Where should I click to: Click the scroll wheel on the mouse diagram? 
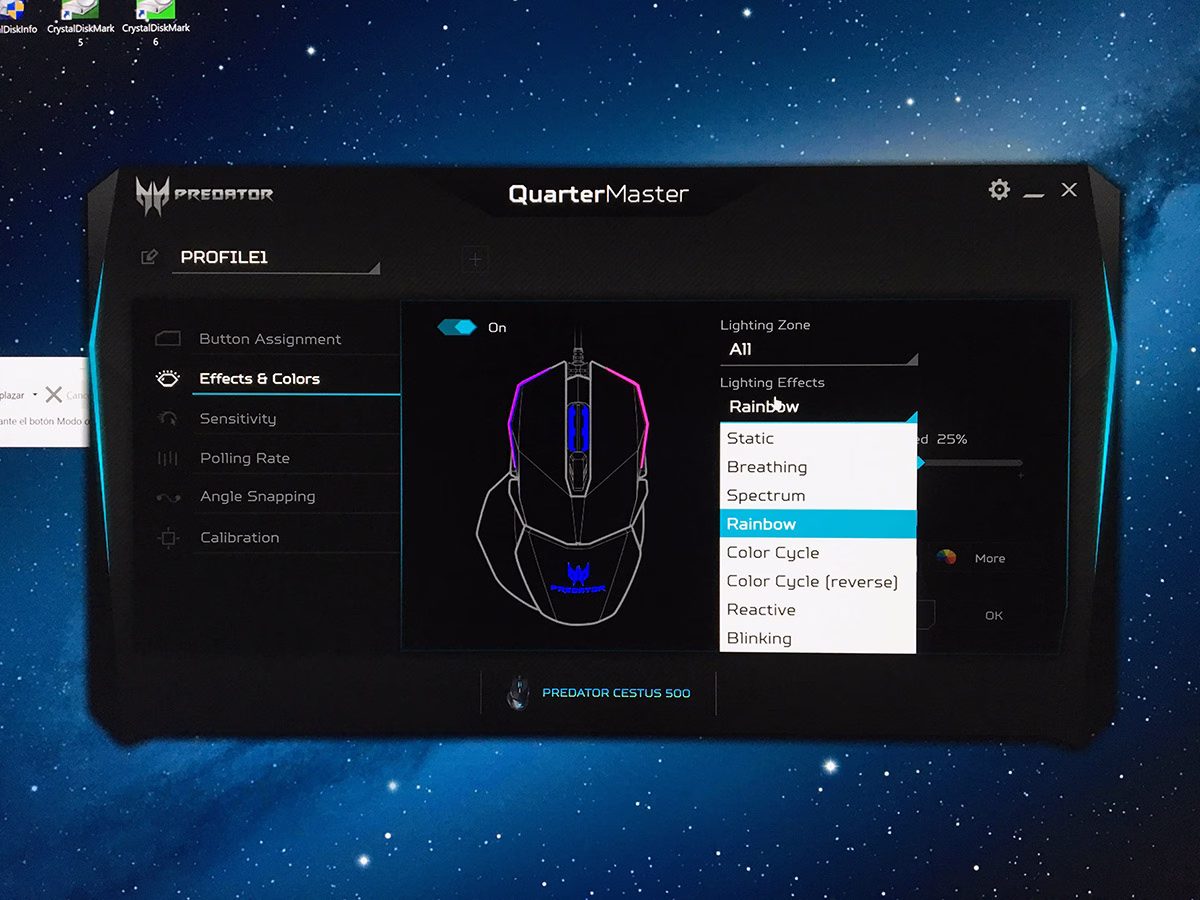point(576,427)
